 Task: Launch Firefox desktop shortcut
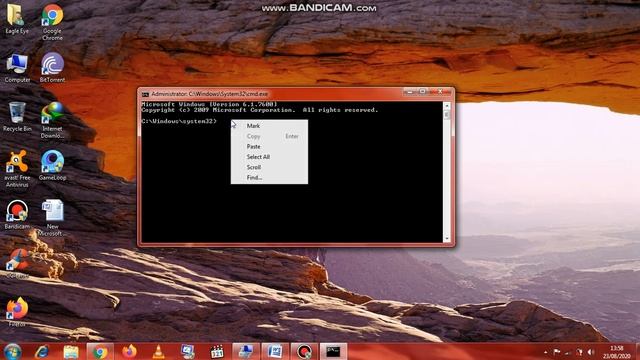click(x=17, y=312)
